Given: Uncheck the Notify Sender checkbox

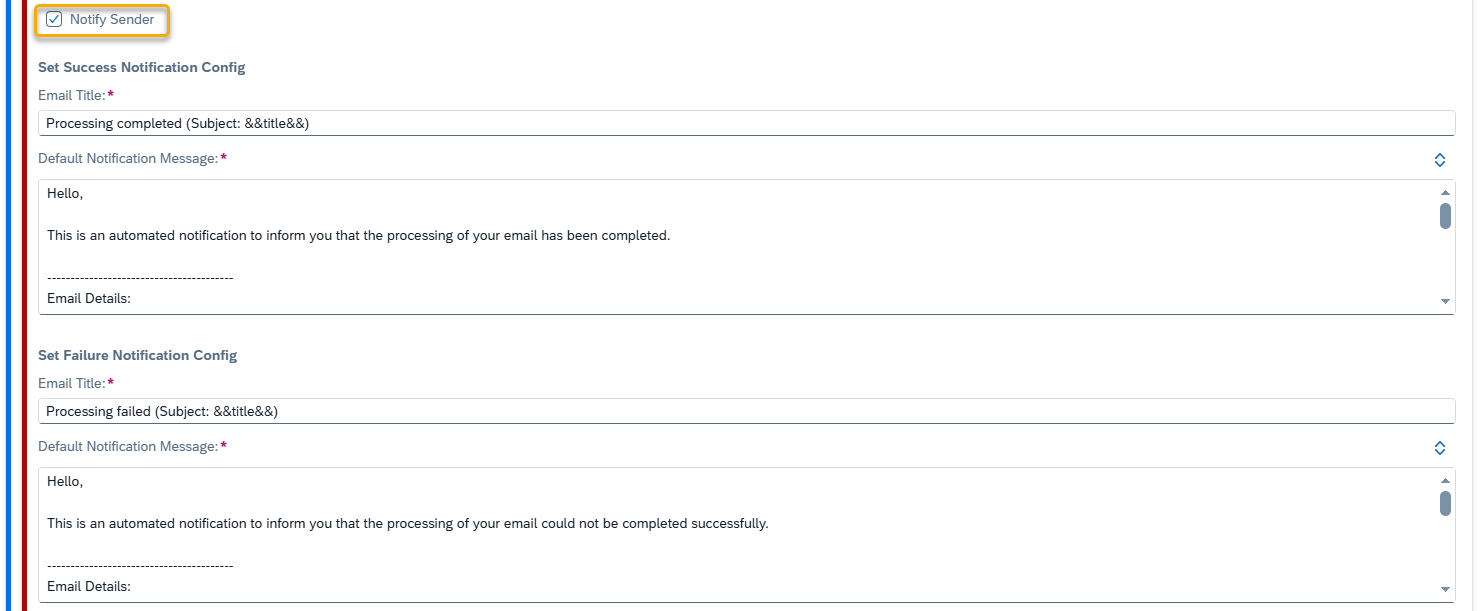Looking at the screenshot, I should 54,20.
